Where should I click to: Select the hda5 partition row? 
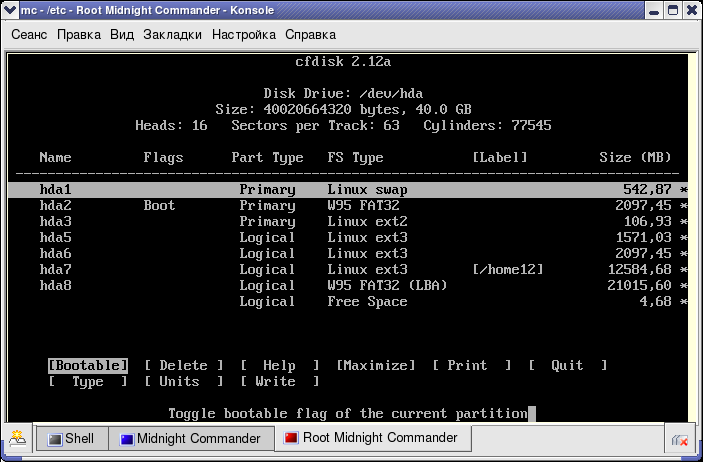tap(348, 238)
